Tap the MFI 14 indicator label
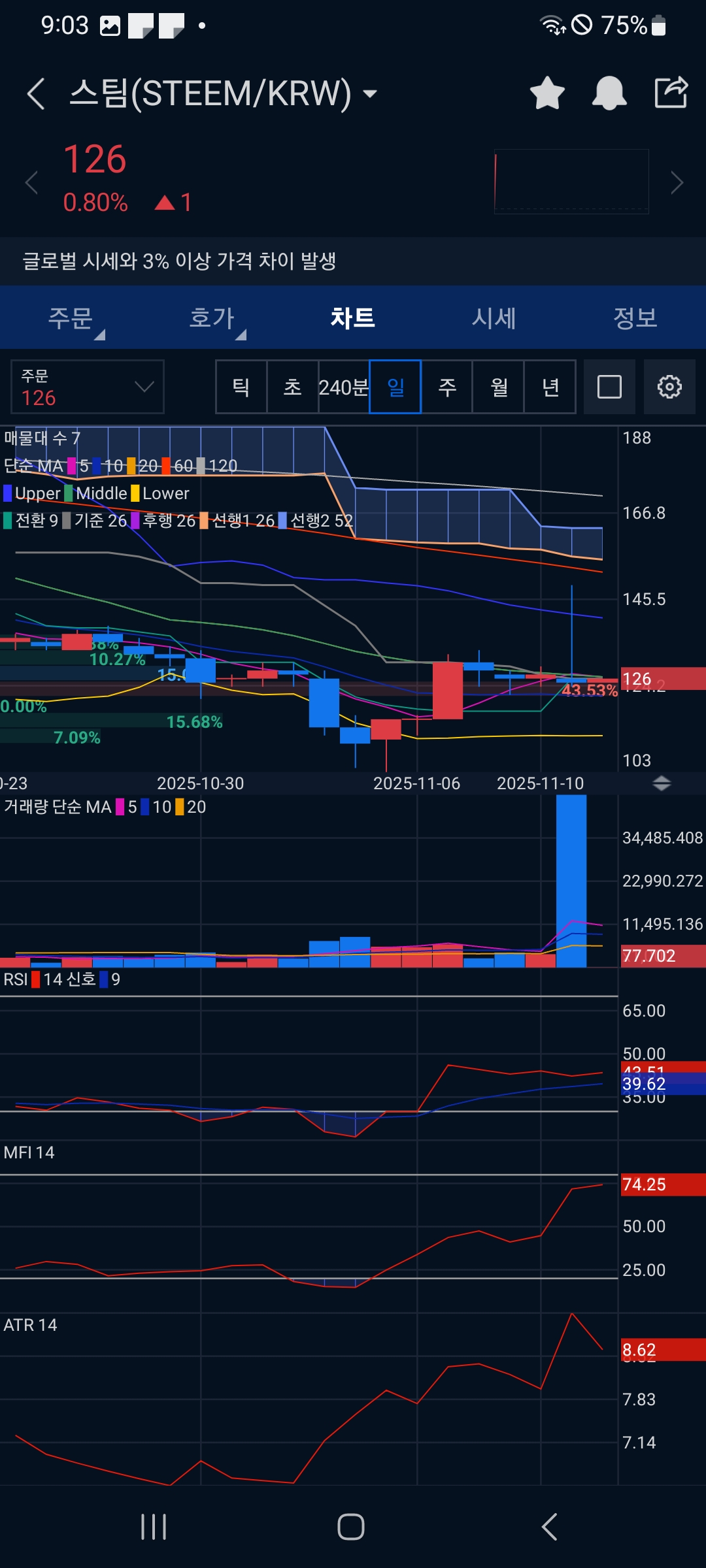This screenshot has width=706, height=1568. coord(29,1152)
